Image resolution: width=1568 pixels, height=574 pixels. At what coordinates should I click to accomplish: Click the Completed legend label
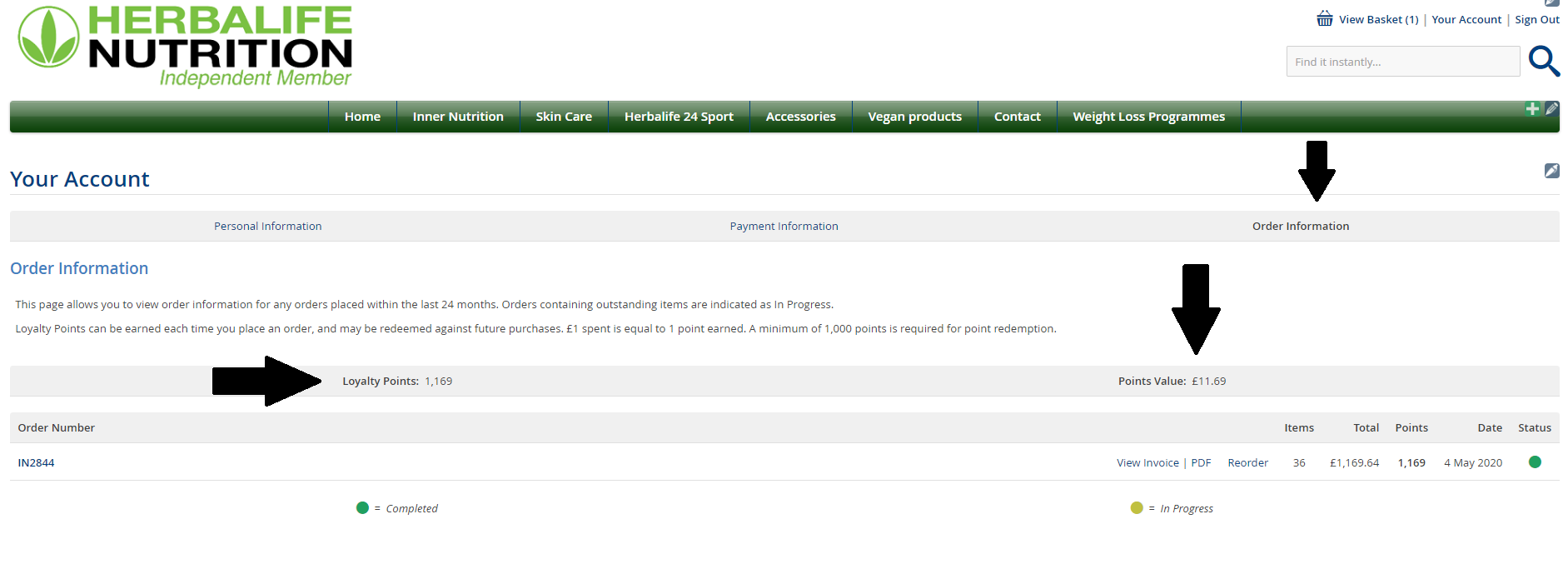411,509
